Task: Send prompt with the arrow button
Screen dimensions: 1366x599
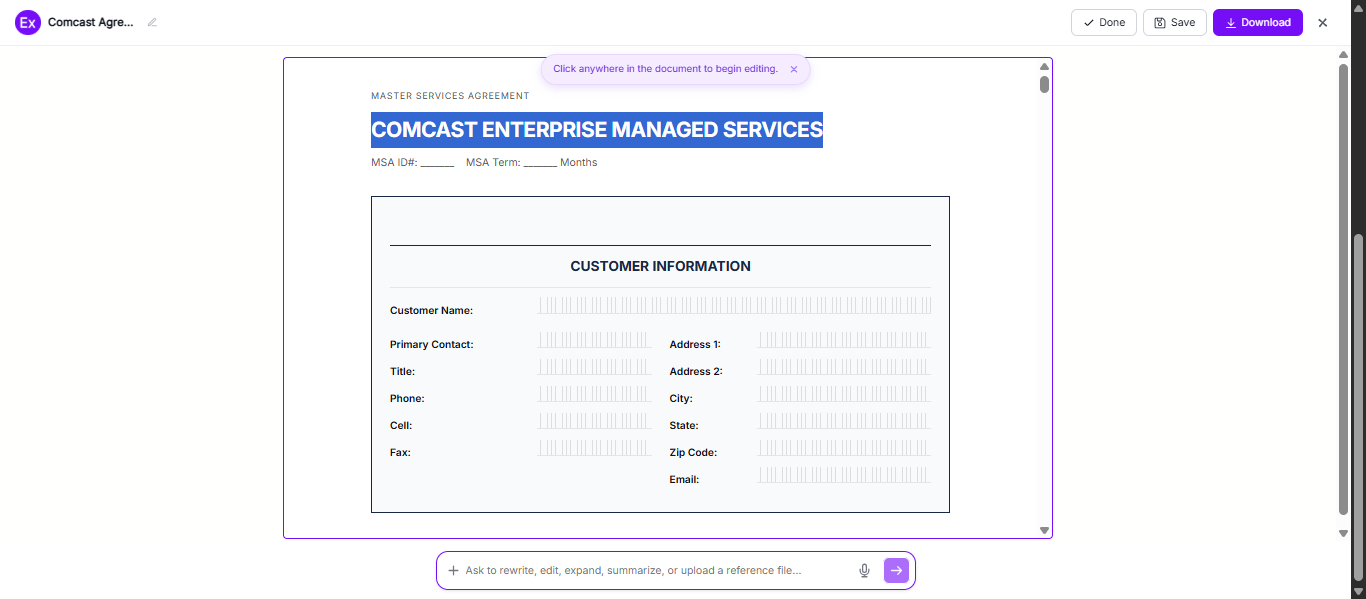Action: (896, 570)
